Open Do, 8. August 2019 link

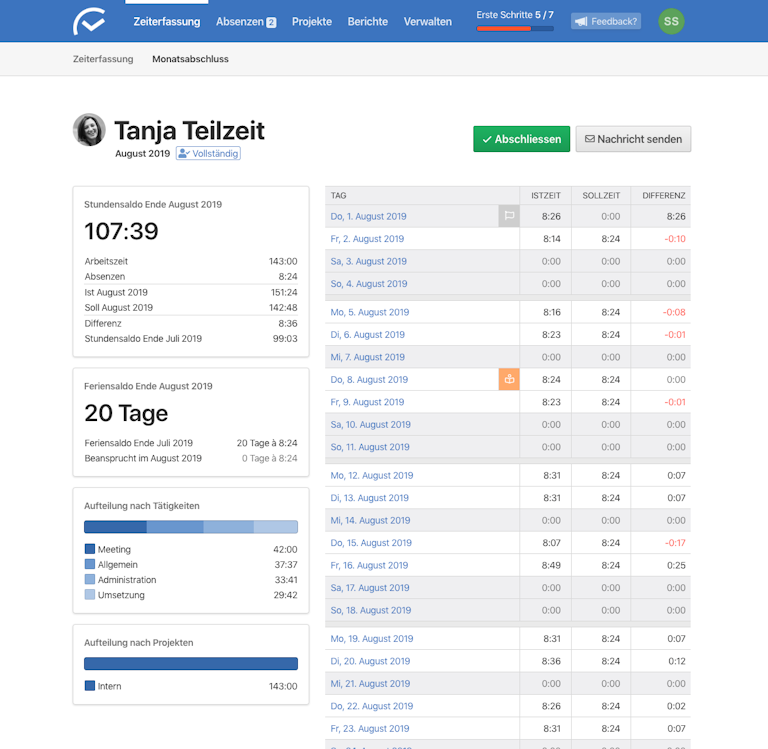[x=369, y=380]
